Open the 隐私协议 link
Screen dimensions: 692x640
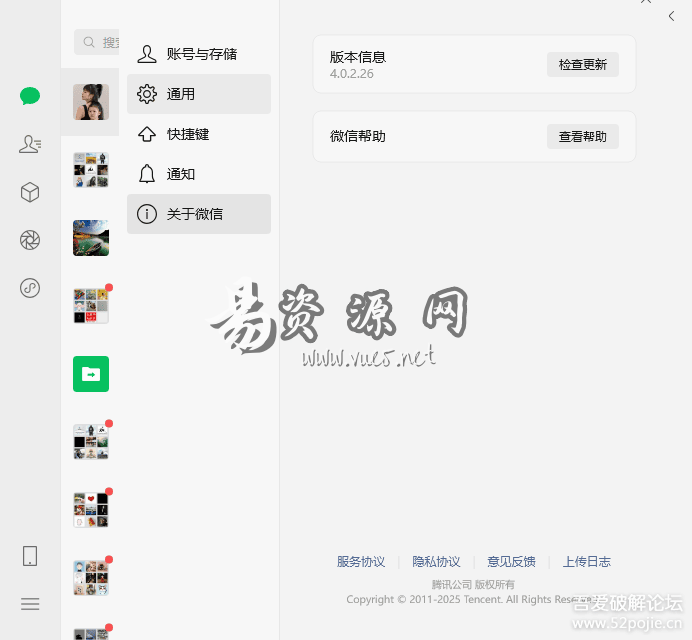pos(436,561)
